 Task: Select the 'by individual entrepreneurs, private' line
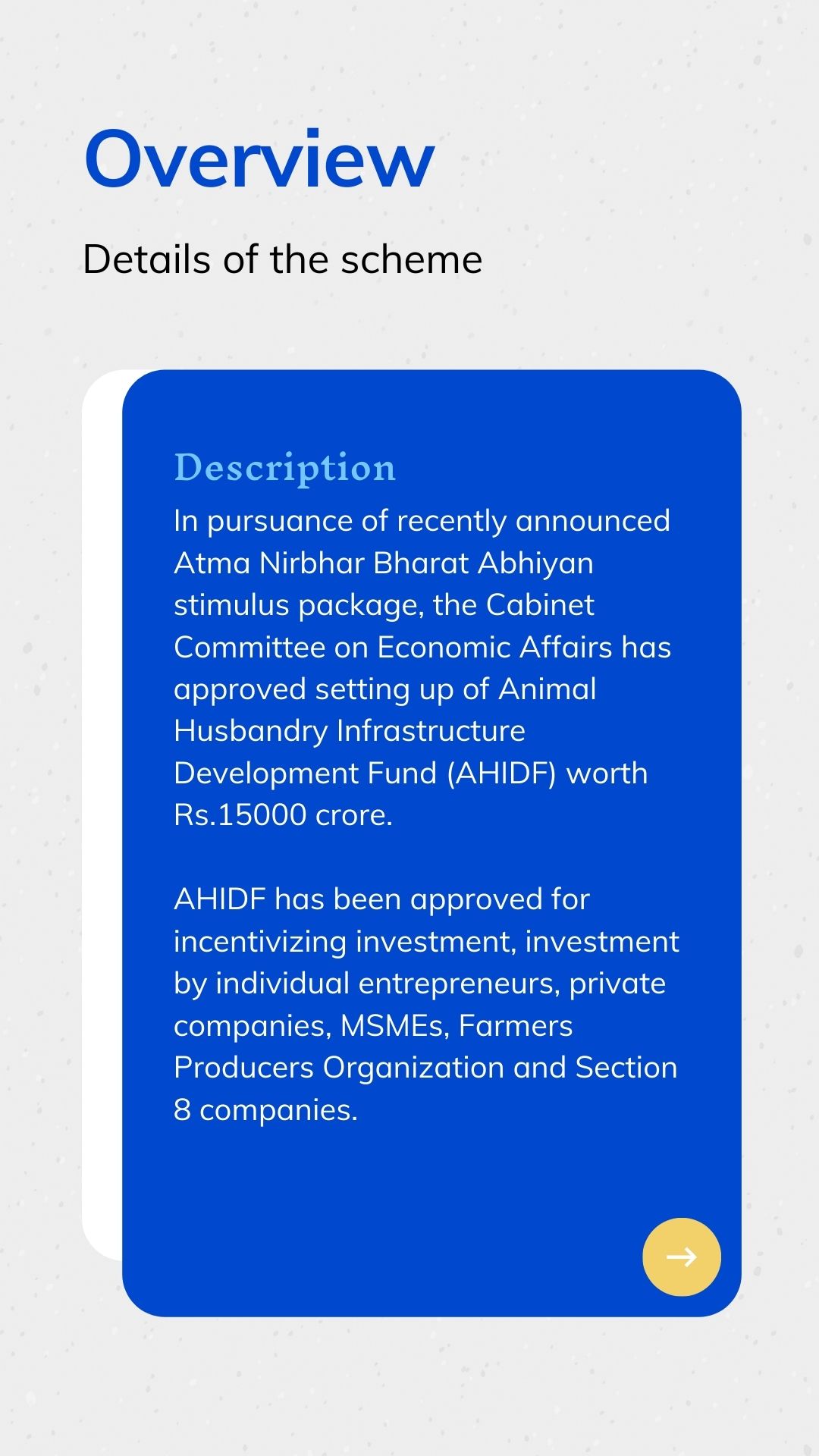click(419, 984)
